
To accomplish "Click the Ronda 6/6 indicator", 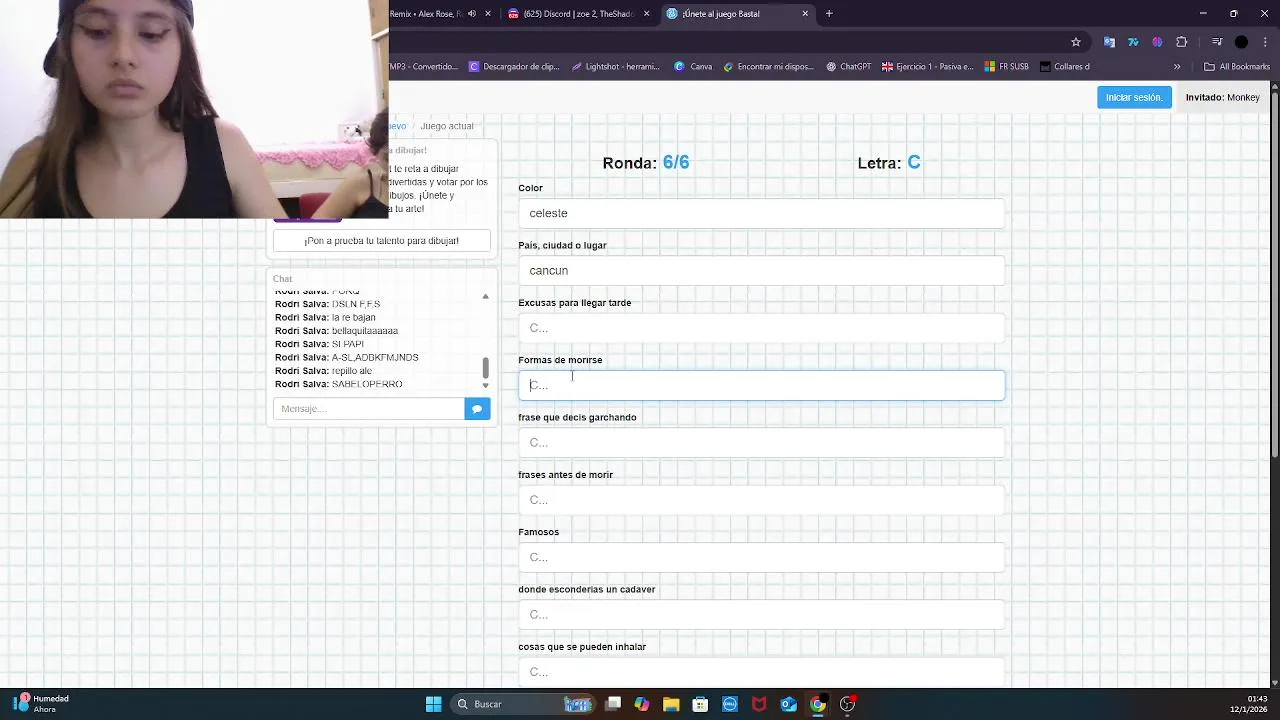I will [x=646, y=162].
